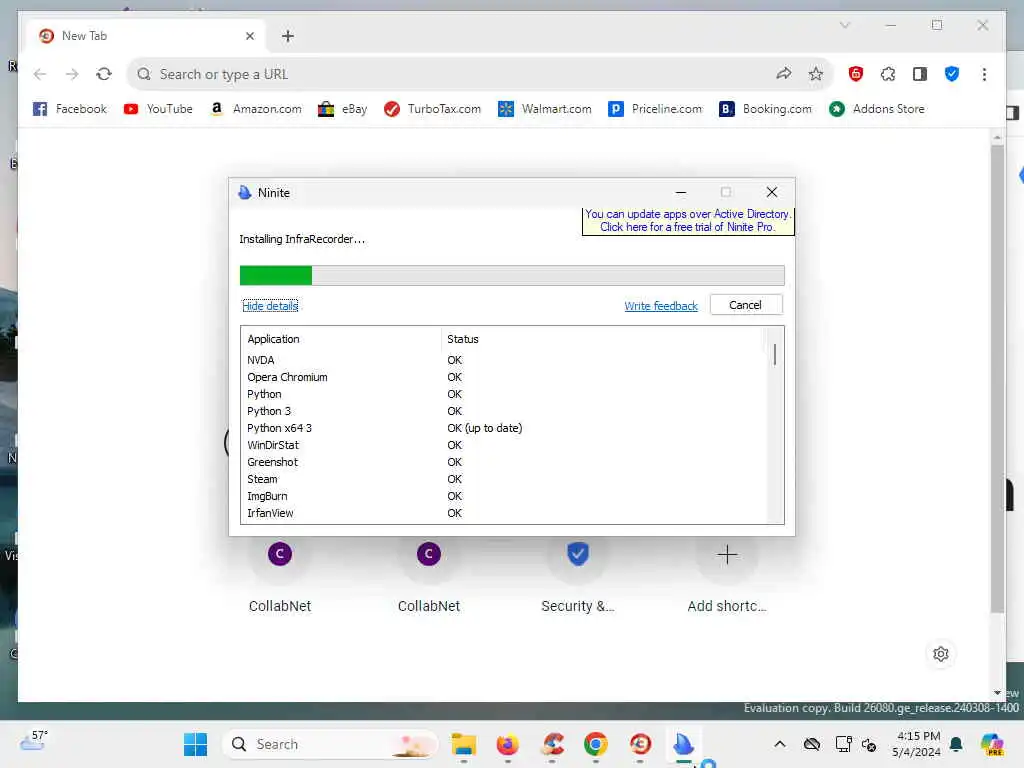Minimize the Ninite window

[x=680, y=193]
